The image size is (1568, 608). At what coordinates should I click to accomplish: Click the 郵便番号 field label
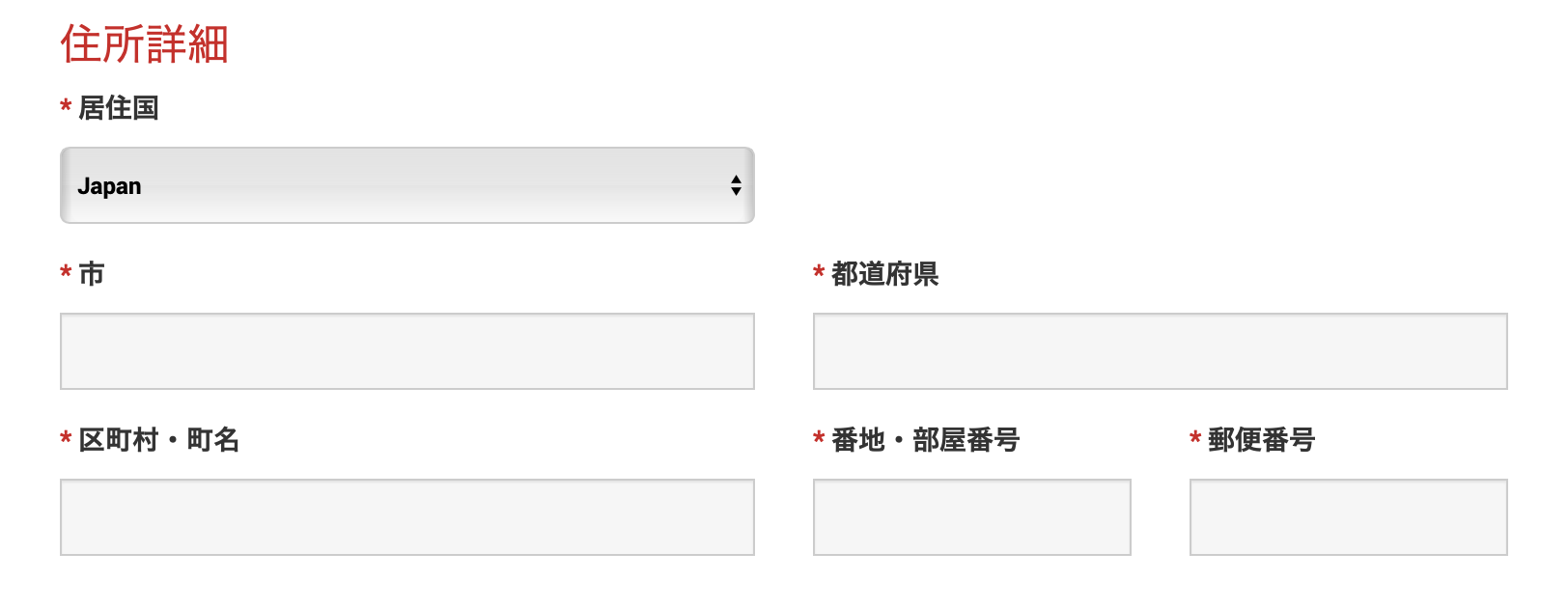(1261, 440)
